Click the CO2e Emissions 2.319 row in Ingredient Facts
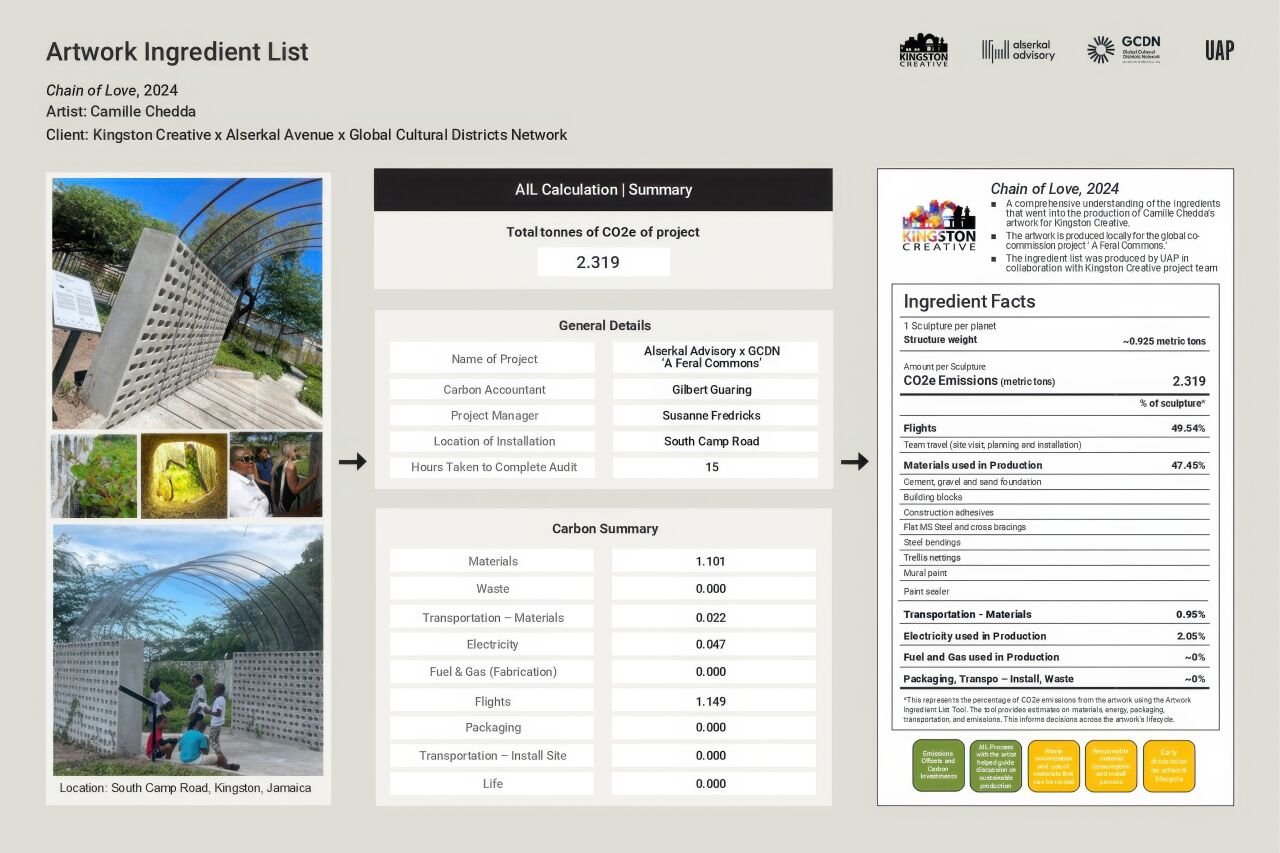The image size is (1280, 853). (1054, 381)
